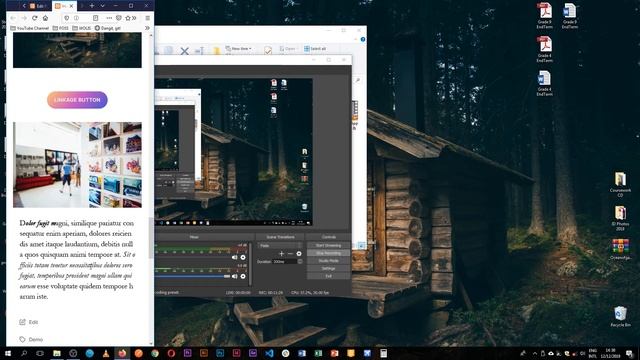
Task: Go to Firefox home page
Action: (x=45, y=18)
